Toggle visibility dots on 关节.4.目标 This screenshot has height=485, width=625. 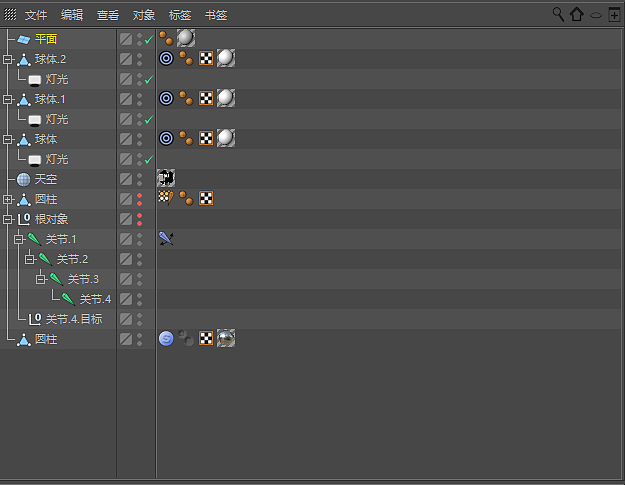click(140, 319)
